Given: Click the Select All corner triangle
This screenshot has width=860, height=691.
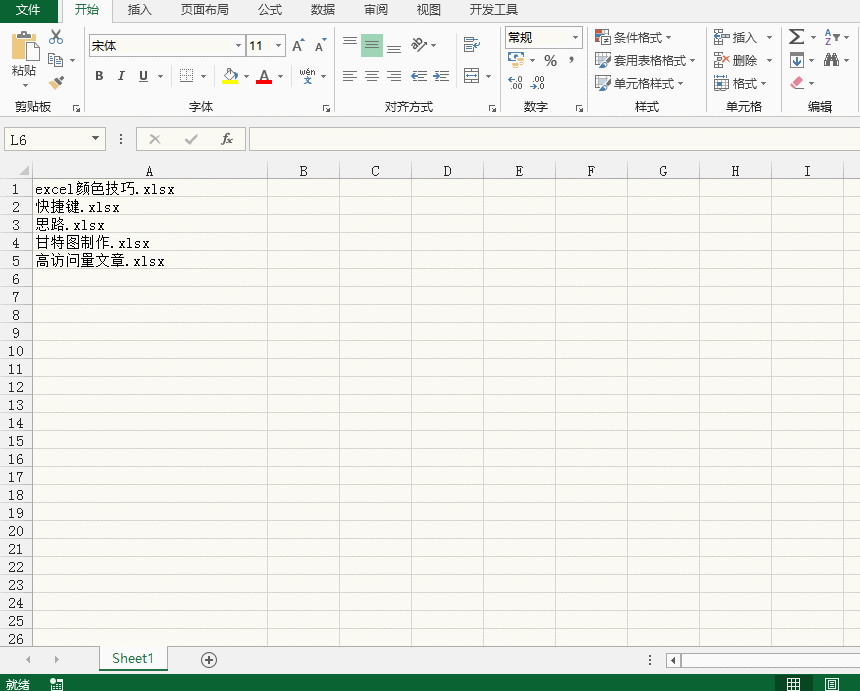Looking at the screenshot, I should coord(23,170).
